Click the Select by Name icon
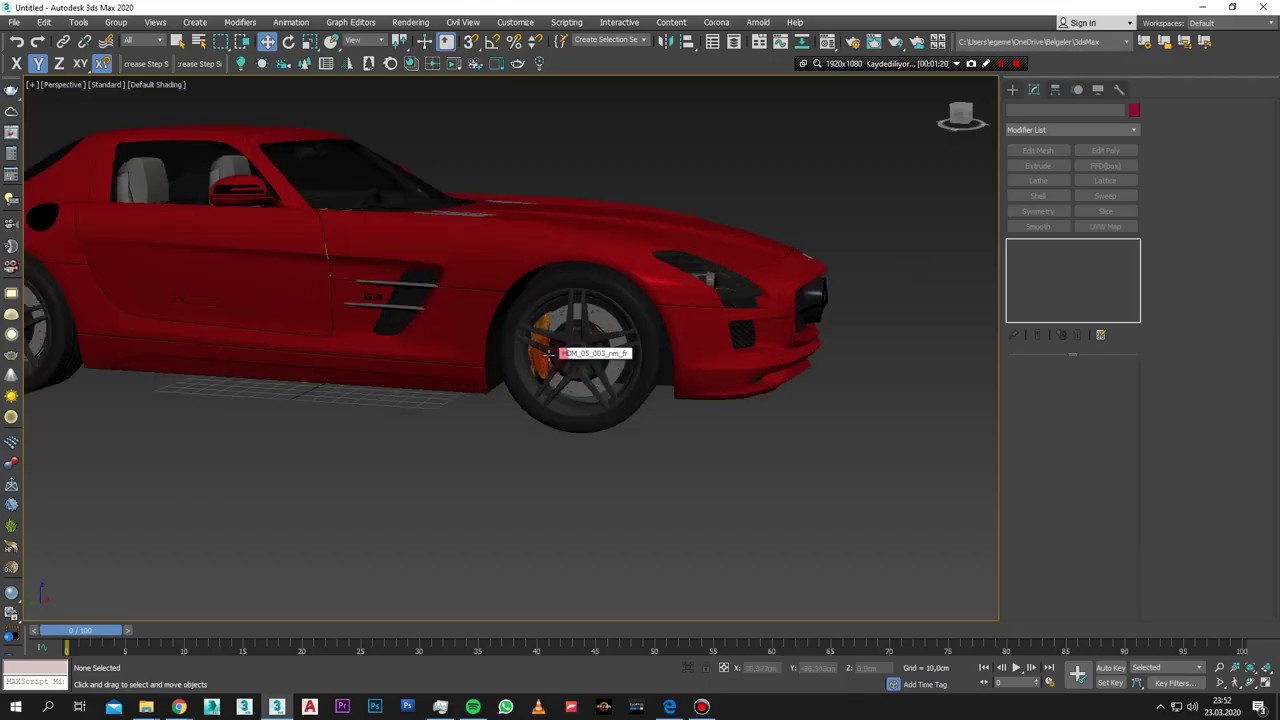Image resolution: width=1280 pixels, height=720 pixels. 199,41
